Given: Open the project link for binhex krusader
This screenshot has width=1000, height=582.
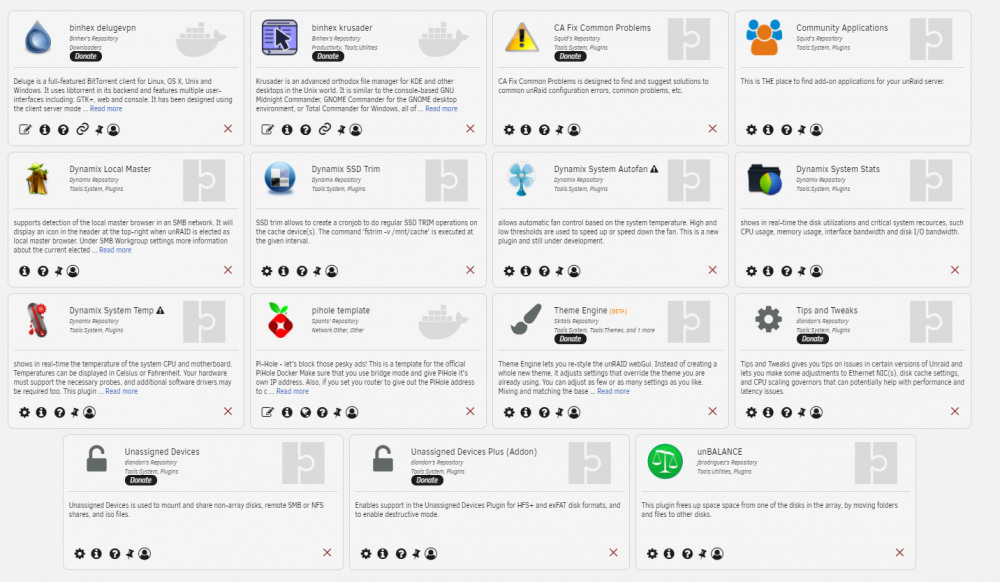Looking at the screenshot, I should pyautogui.click(x=325, y=129).
